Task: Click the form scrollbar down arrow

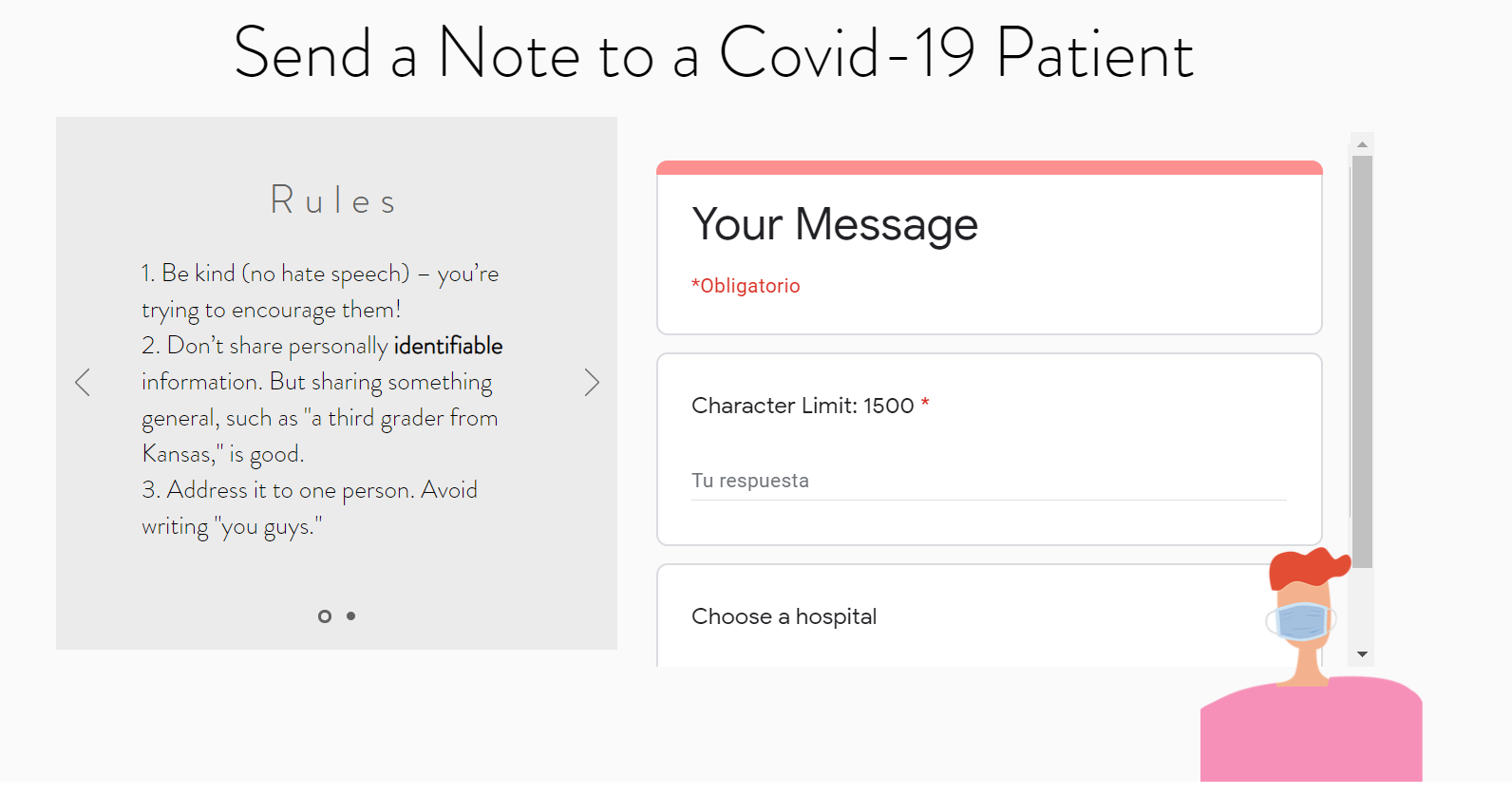Action: [x=1362, y=654]
